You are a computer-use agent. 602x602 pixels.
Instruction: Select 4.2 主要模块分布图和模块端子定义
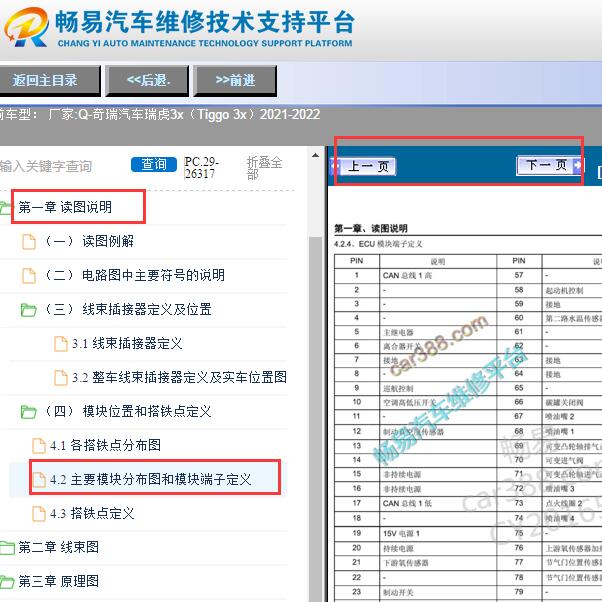[150, 479]
